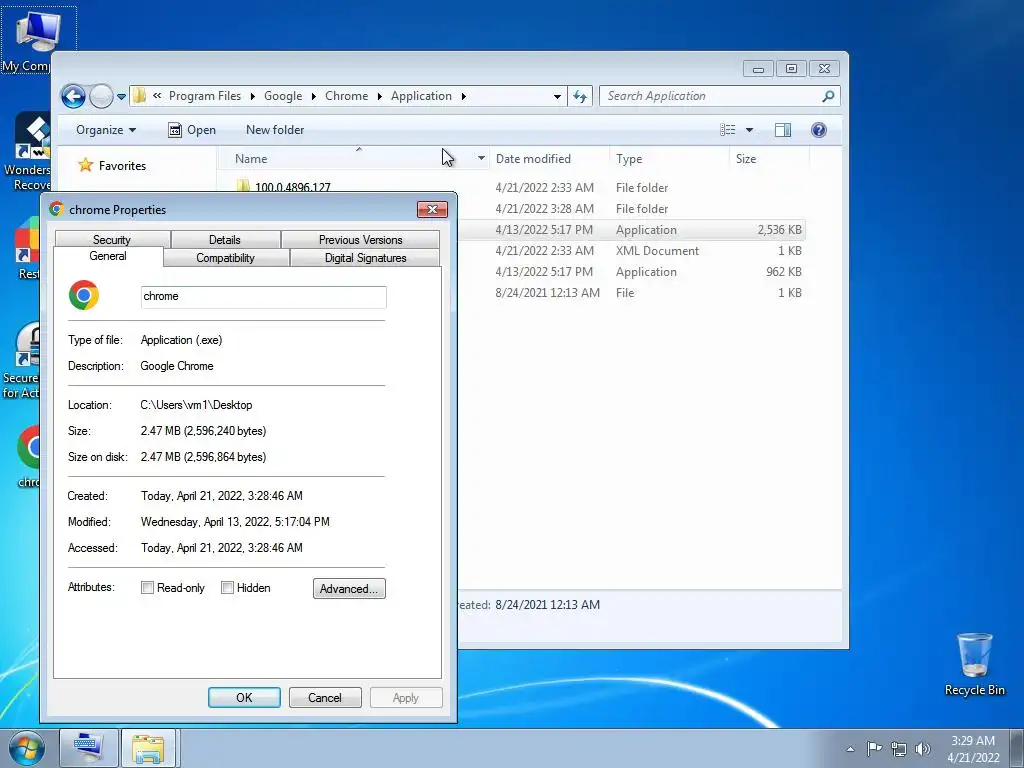Minimize the Explorer window
Screen dimensions: 1024x768
pos(758,69)
